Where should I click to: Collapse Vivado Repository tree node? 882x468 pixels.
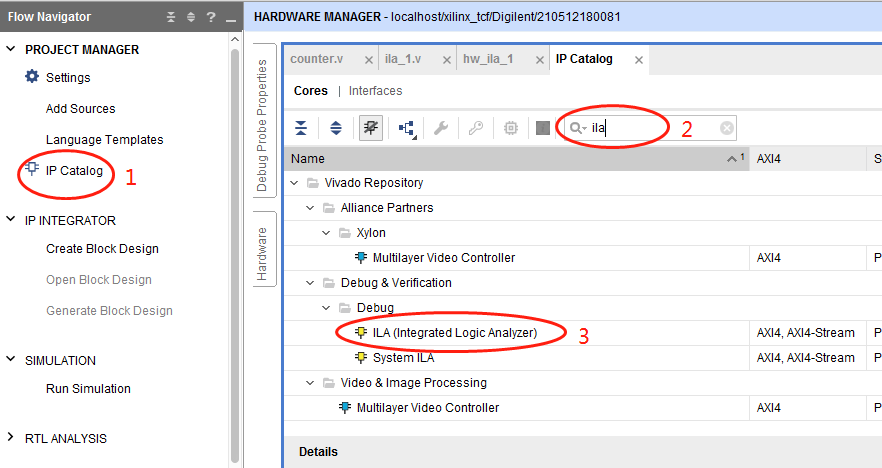[x=294, y=183]
